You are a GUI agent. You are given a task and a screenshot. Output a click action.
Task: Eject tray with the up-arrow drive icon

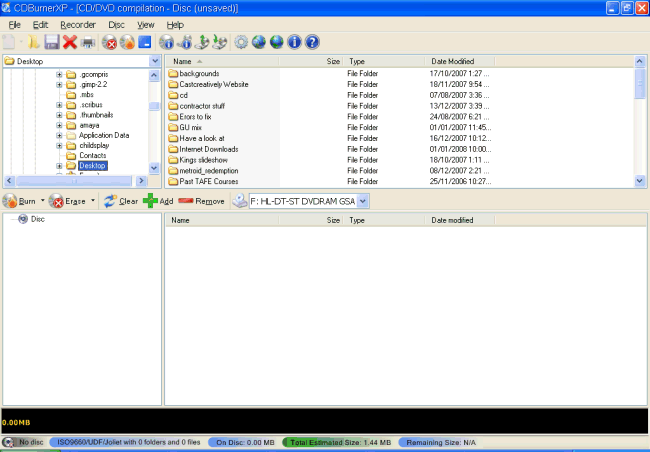tap(202, 42)
